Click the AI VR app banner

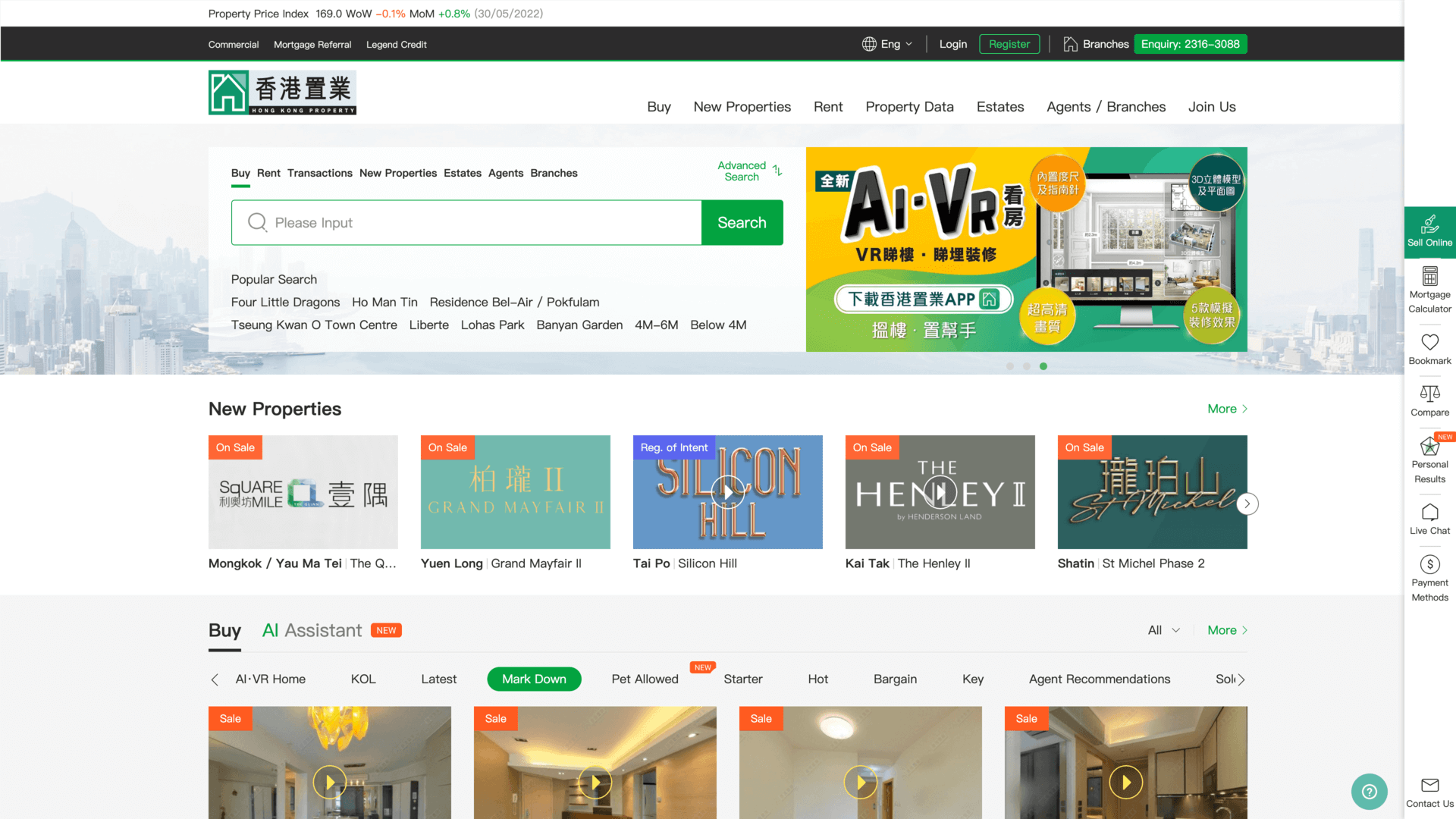(1026, 249)
